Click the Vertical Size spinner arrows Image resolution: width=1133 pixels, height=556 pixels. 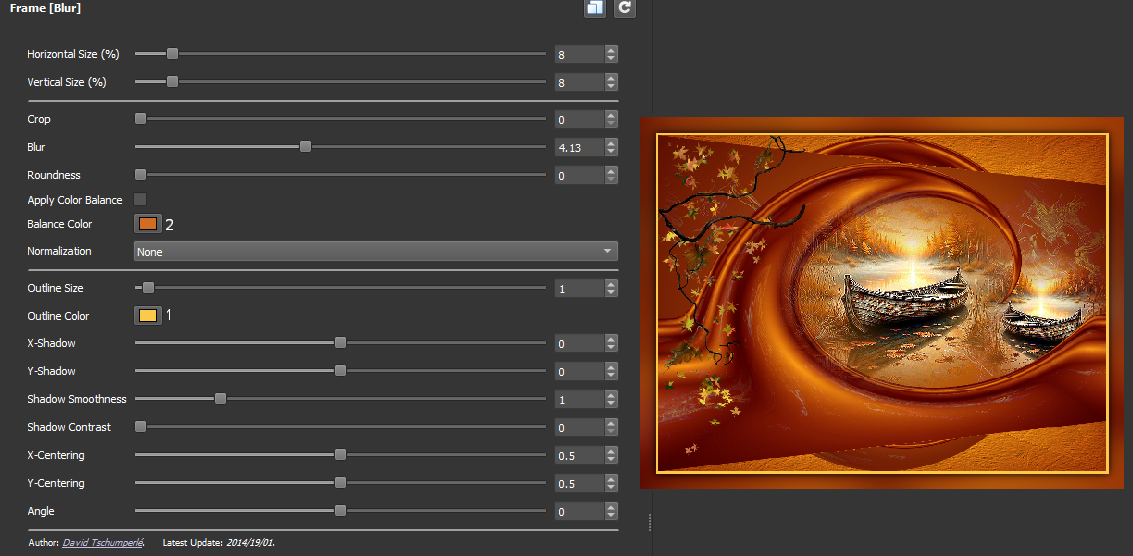[611, 82]
